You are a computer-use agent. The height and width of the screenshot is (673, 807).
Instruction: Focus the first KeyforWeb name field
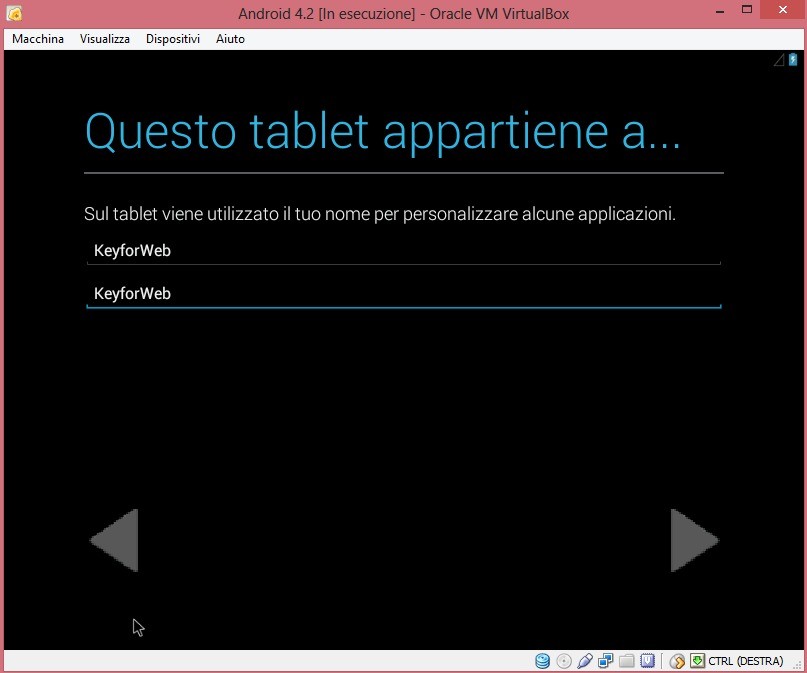403,251
